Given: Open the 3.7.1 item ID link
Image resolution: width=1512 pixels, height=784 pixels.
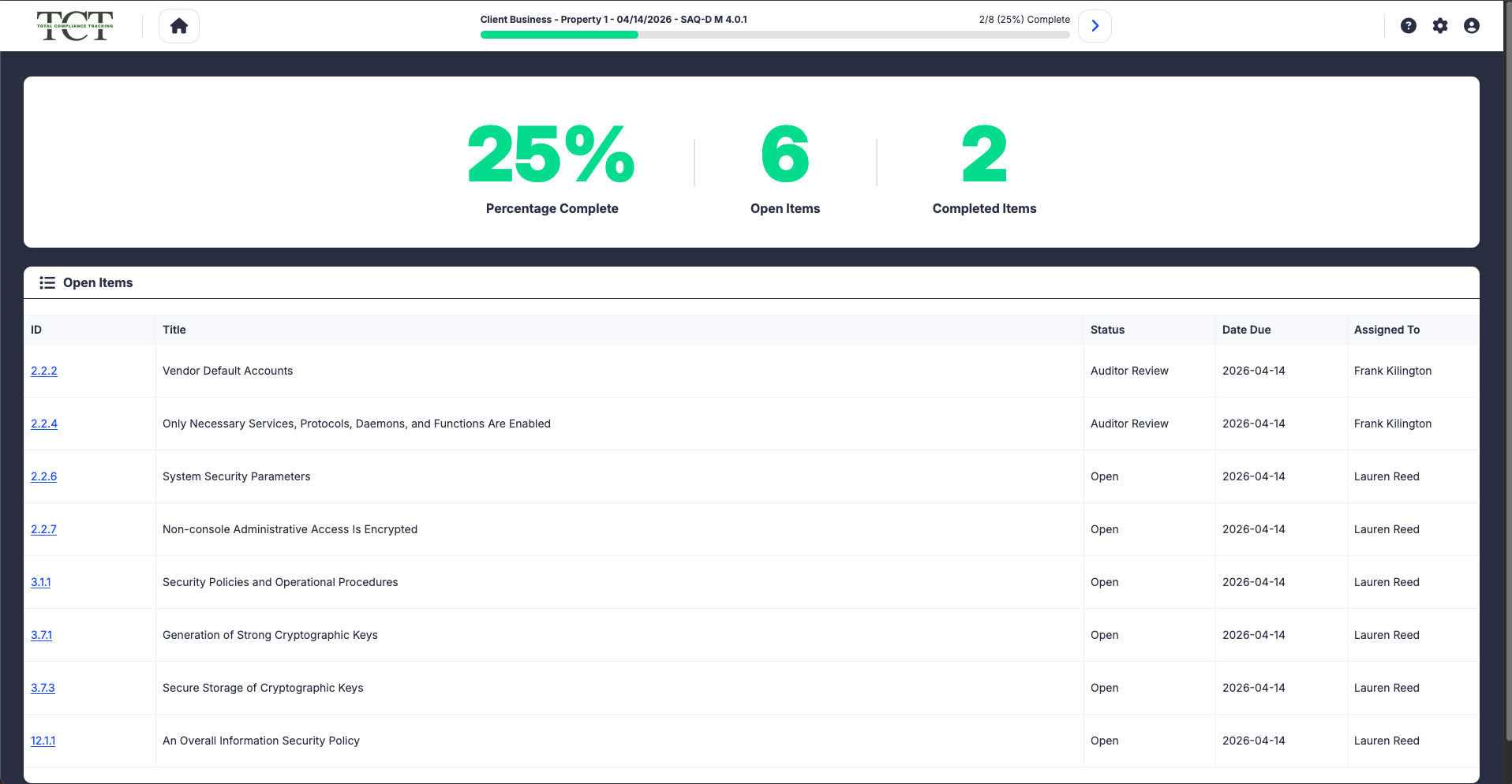Looking at the screenshot, I should point(42,635).
